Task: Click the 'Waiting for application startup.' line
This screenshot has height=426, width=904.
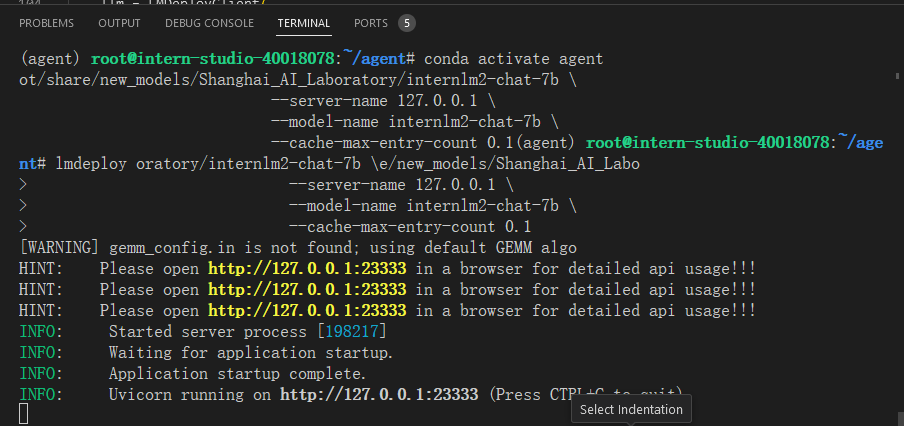Action: click(250, 352)
